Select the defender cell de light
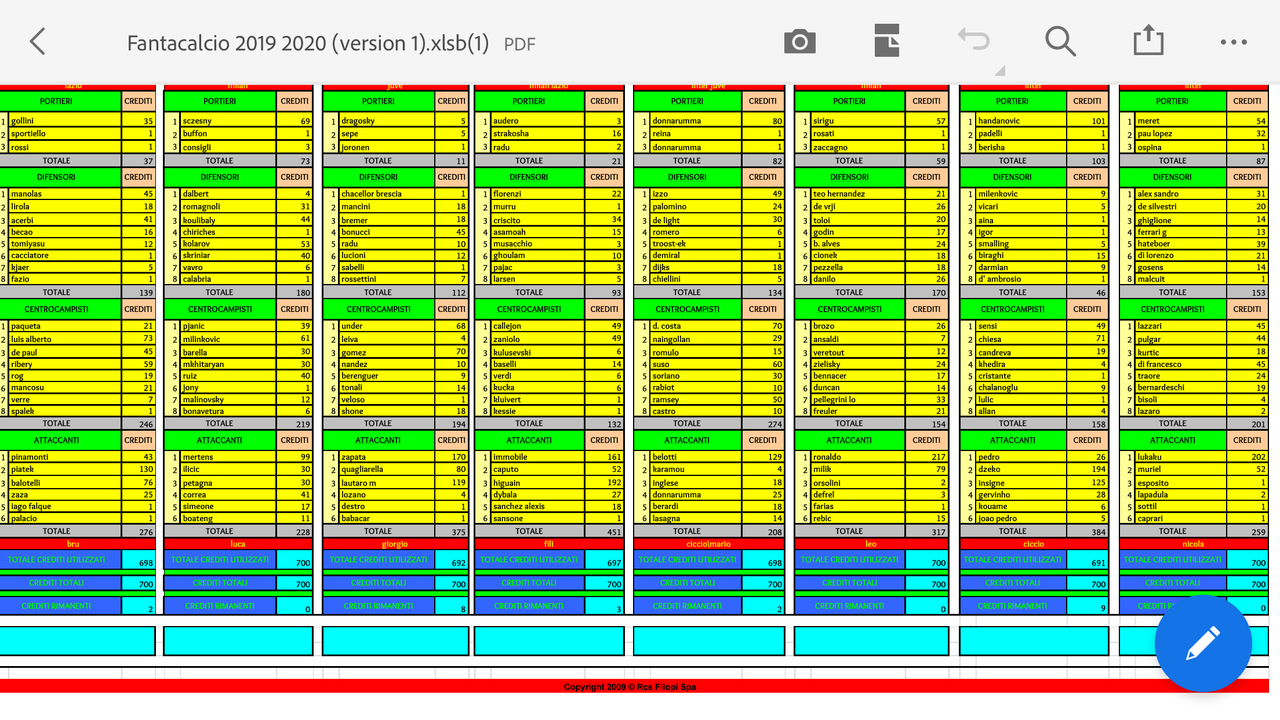 696,219
